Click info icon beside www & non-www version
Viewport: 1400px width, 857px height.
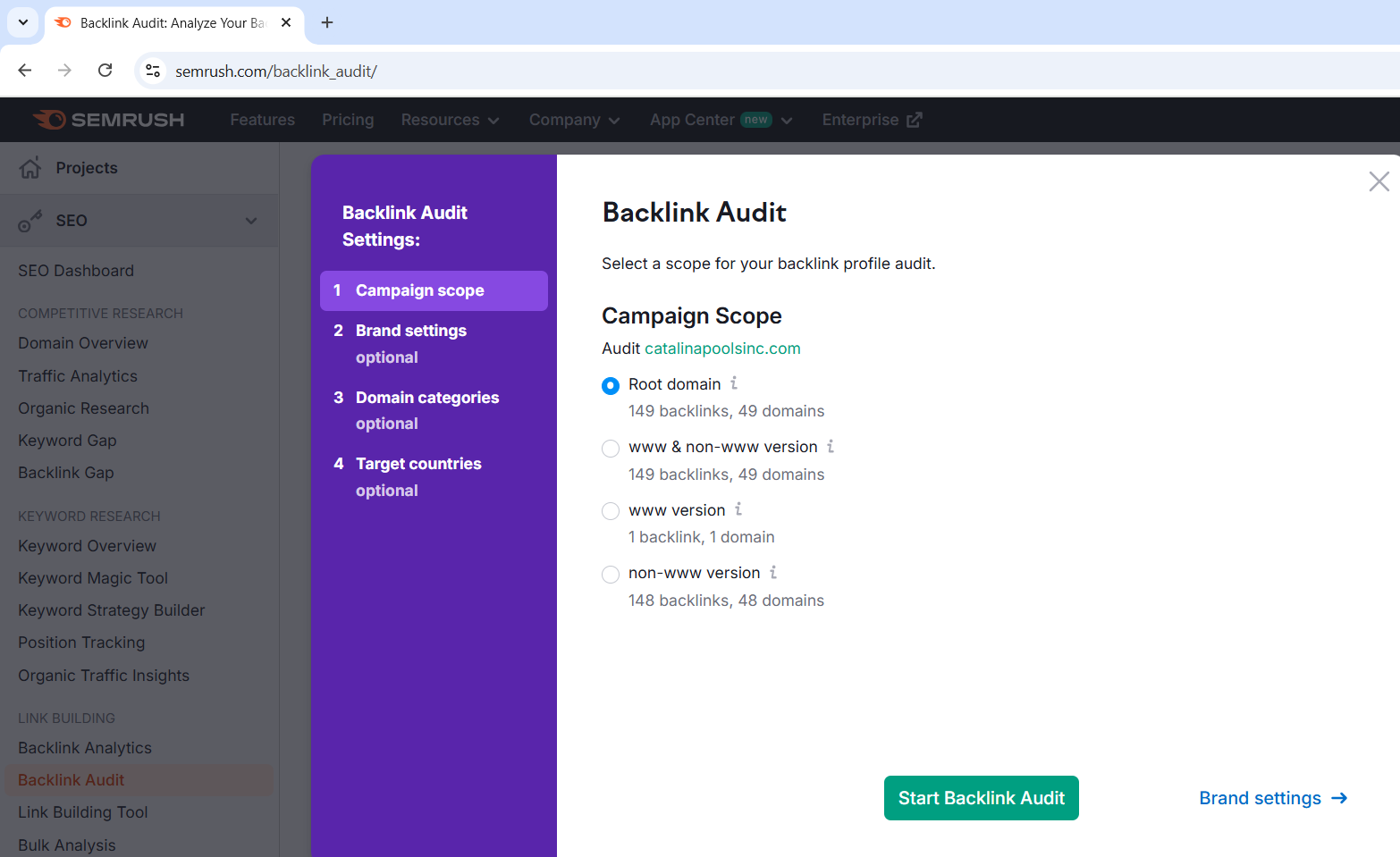coord(831,446)
